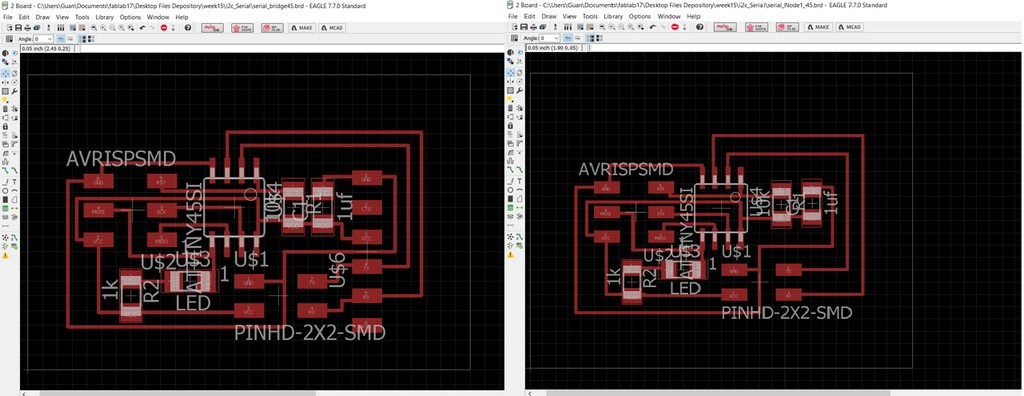Click the yellow warning Errors icon in serial_bridge45
Screen dimensions: 1024x396
[x=5, y=256]
